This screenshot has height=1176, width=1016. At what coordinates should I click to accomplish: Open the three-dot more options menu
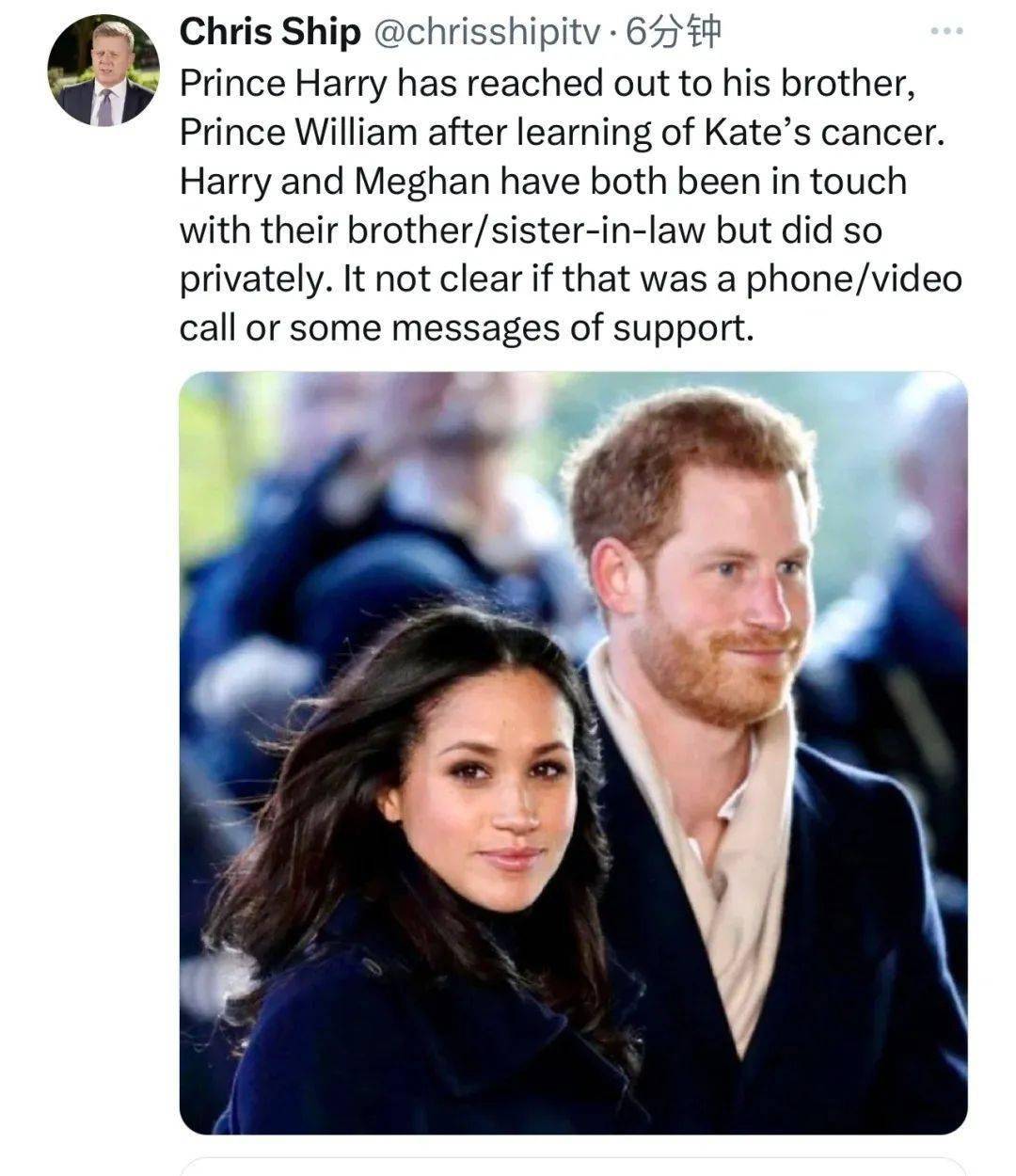click(x=945, y=33)
